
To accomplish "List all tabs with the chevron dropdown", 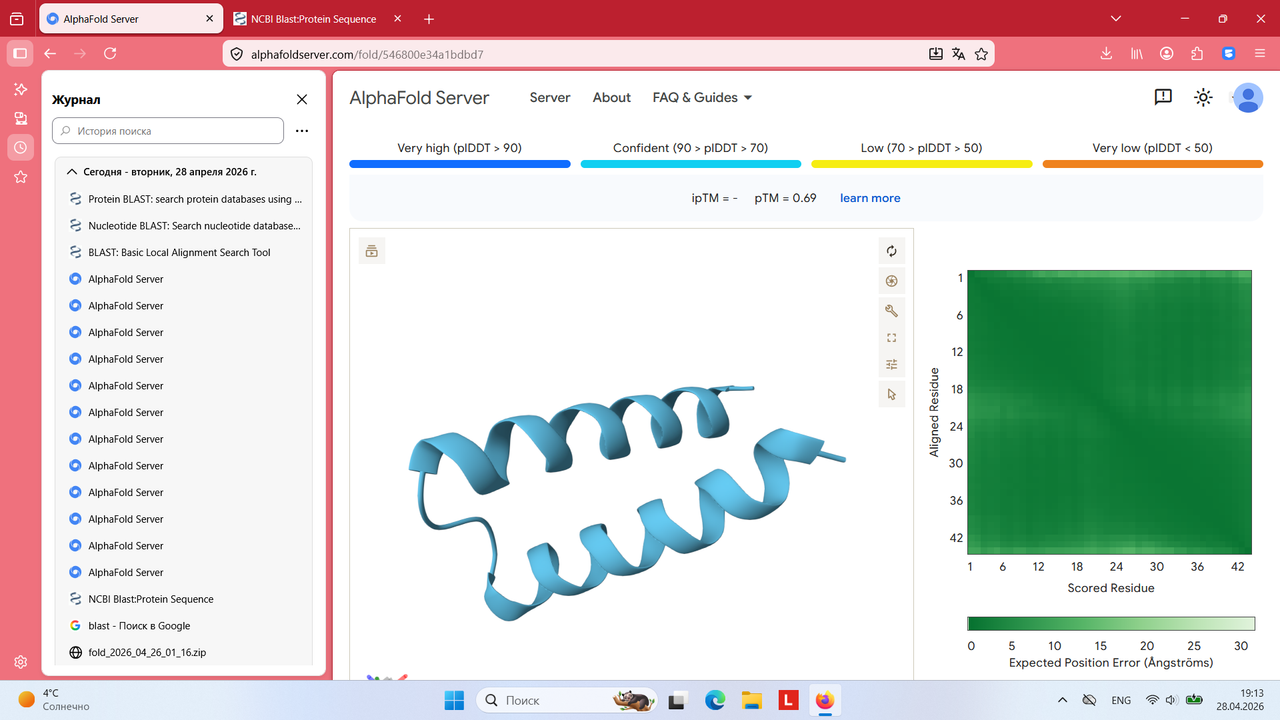I will click(x=1117, y=19).
